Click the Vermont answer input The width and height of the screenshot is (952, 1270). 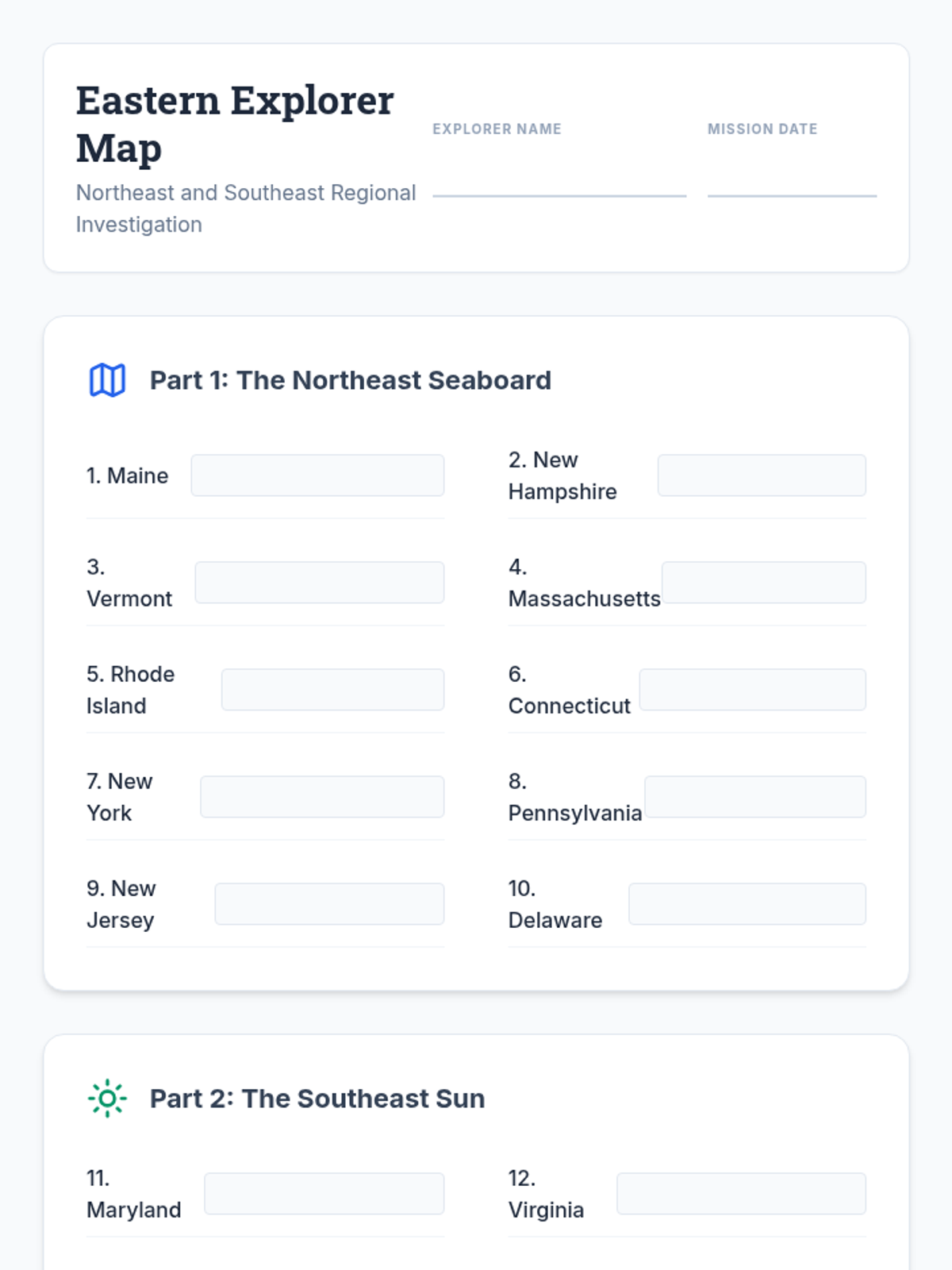coord(320,583)
